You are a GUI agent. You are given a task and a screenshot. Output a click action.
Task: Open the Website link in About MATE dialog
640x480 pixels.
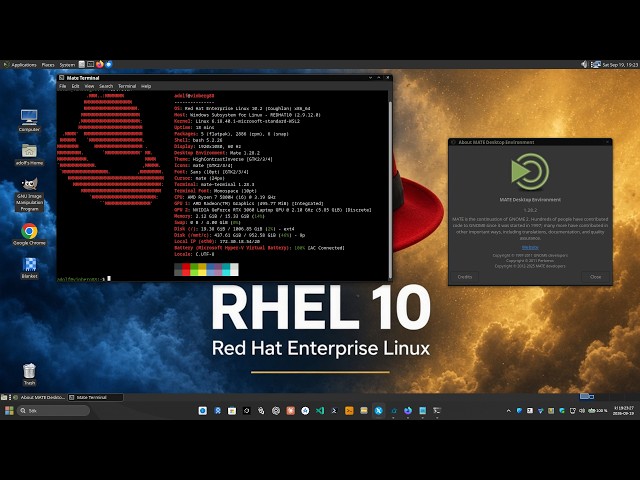530,247
